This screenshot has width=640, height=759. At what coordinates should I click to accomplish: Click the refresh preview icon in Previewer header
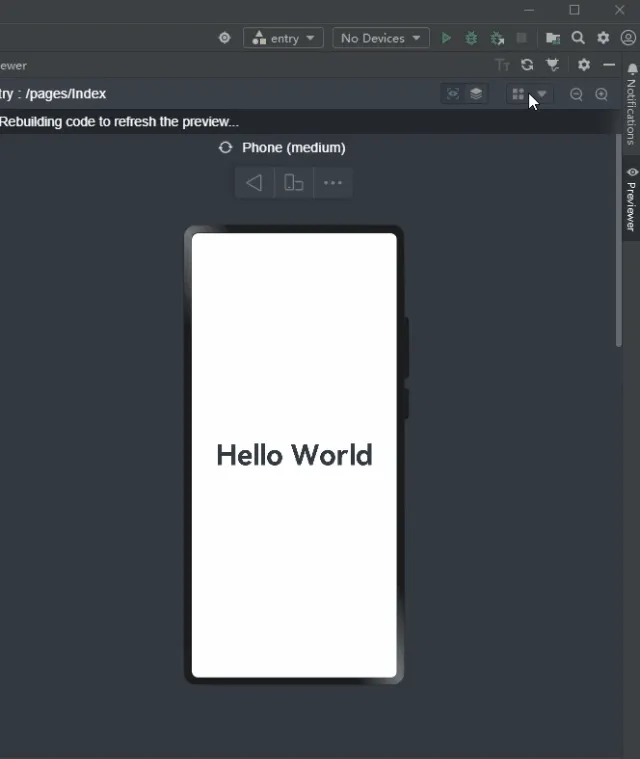[x=527, y=64]
